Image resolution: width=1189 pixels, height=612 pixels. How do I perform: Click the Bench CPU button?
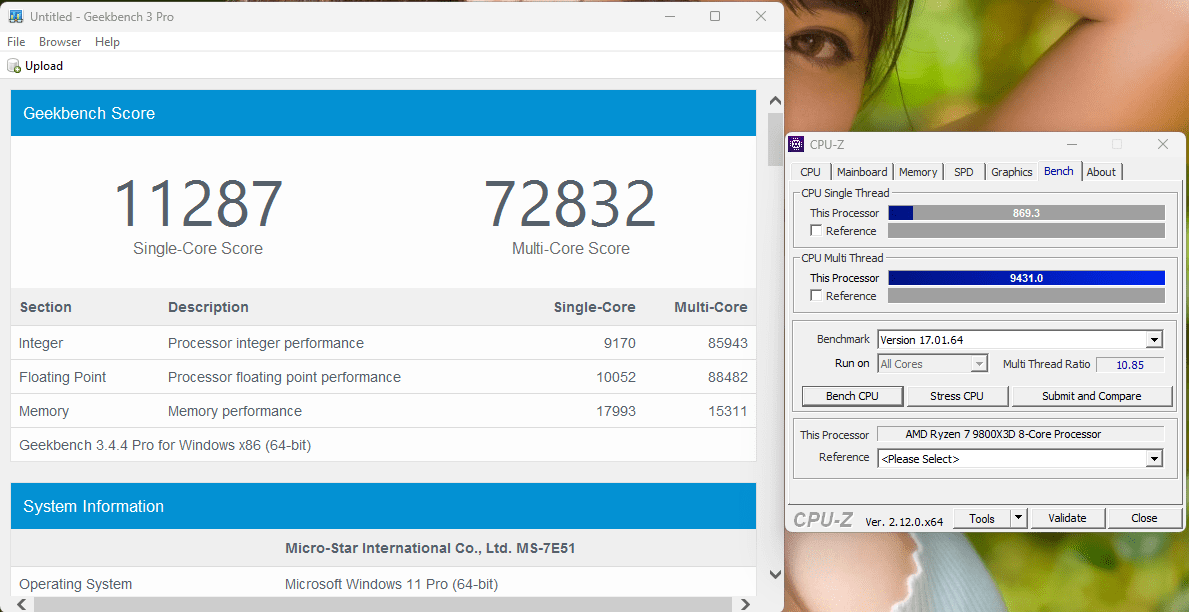coord(852,396)
